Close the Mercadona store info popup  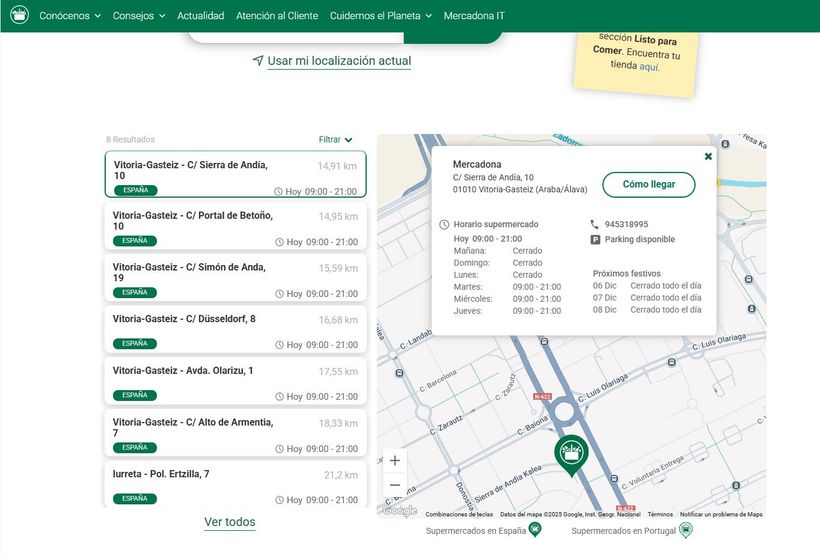[708, 156]
